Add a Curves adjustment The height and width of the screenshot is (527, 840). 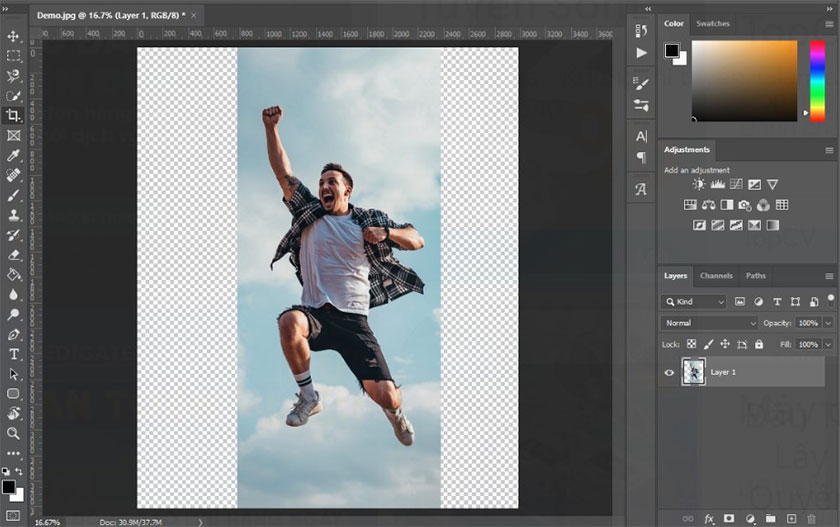coord(736,184)
